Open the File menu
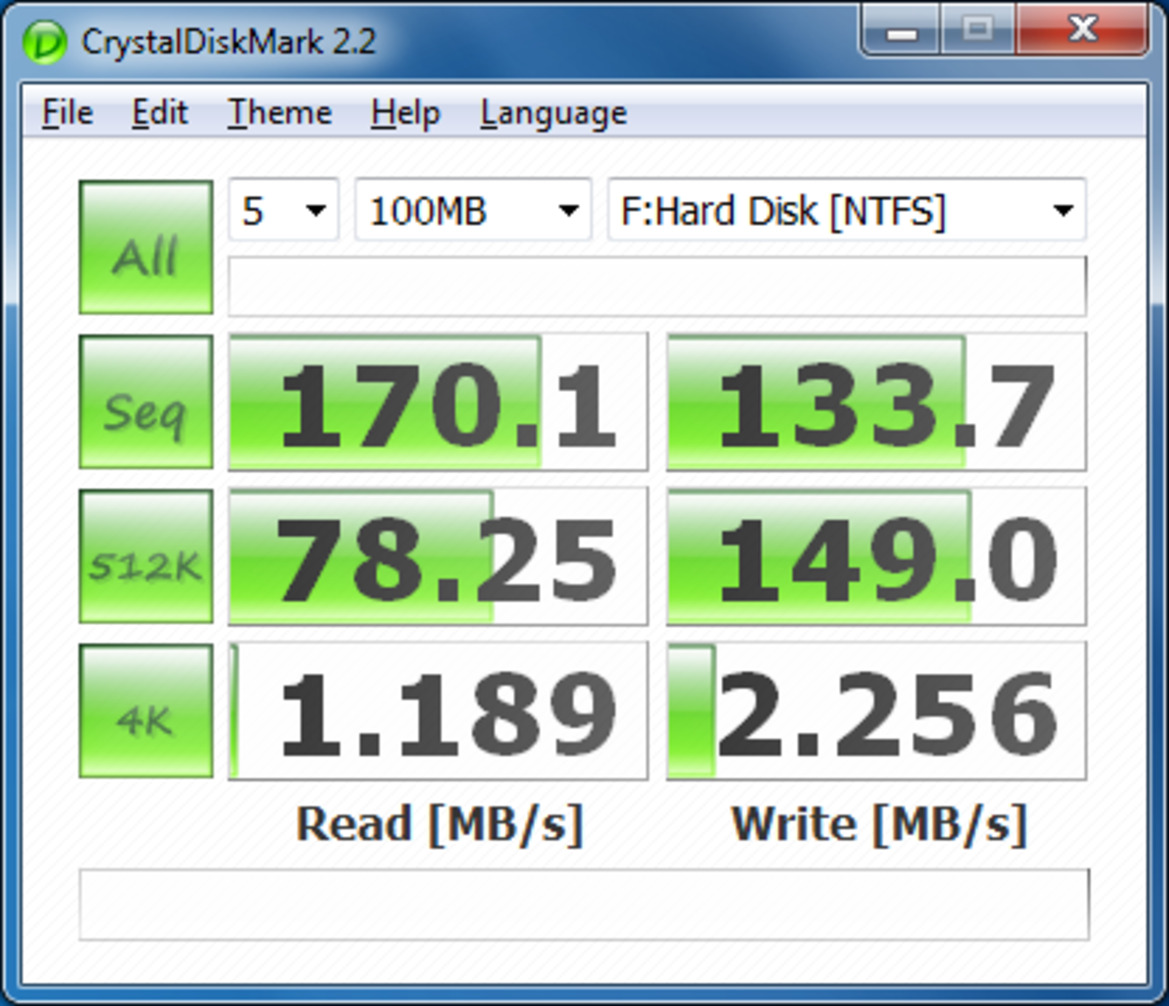The height and width of the screenshot is (1006, 1169). tap(67, 113)
